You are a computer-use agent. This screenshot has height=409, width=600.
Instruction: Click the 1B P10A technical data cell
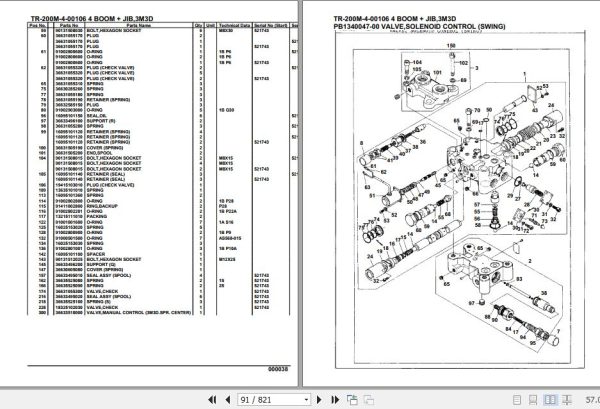[228, 249]
